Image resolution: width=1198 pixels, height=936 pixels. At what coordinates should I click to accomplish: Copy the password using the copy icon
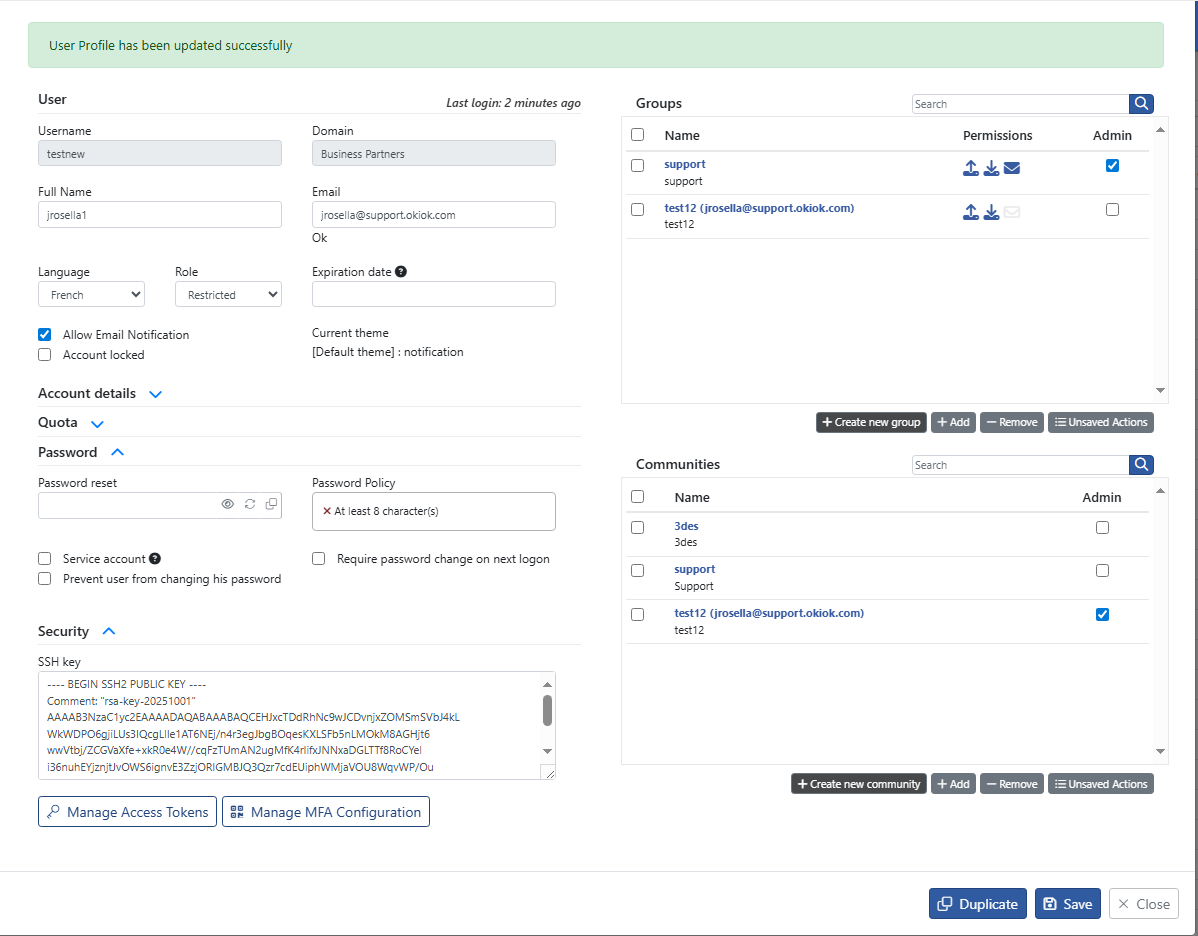coord(271,504)
